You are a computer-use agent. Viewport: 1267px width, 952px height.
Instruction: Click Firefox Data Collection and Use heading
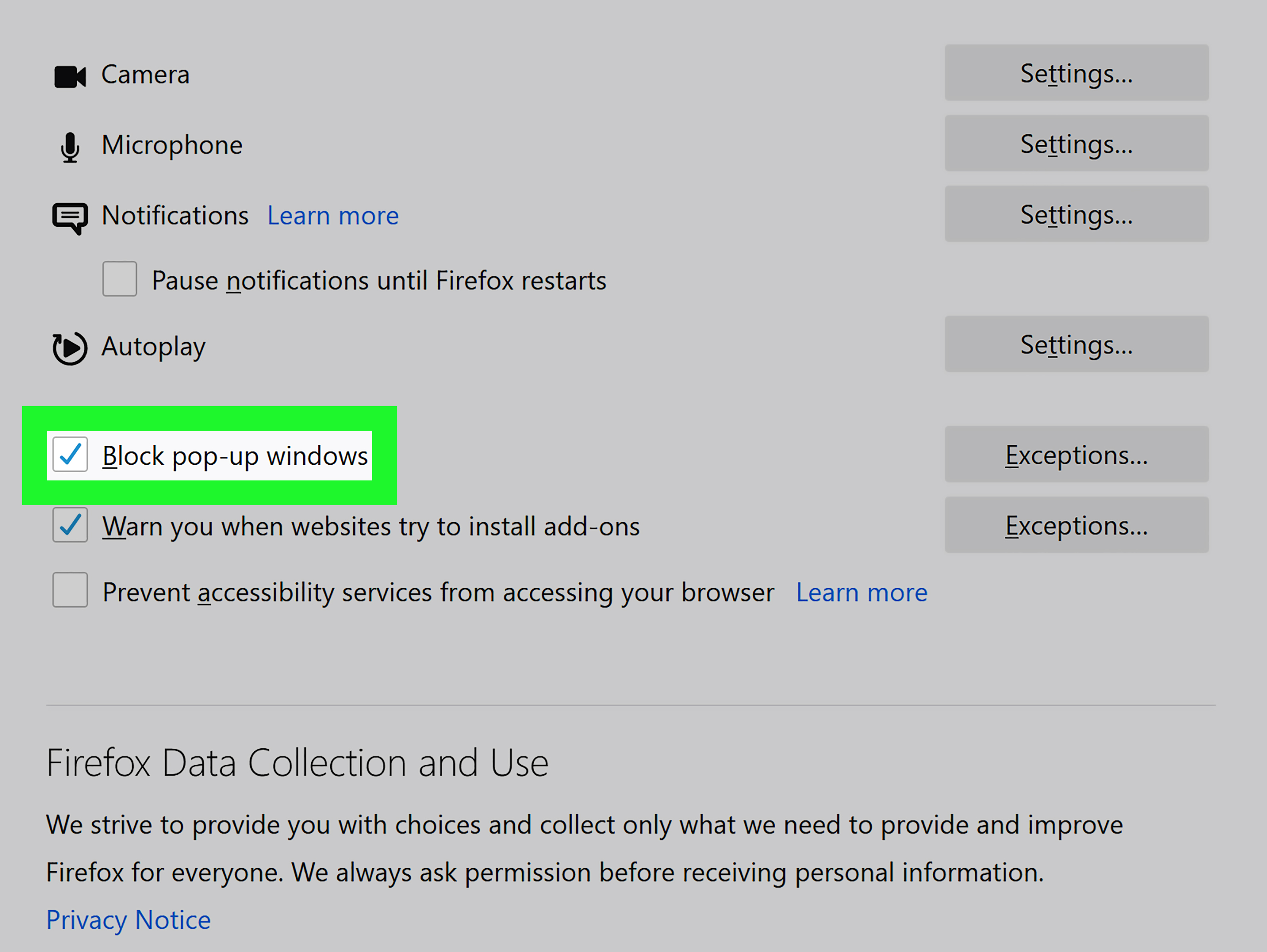297,763
